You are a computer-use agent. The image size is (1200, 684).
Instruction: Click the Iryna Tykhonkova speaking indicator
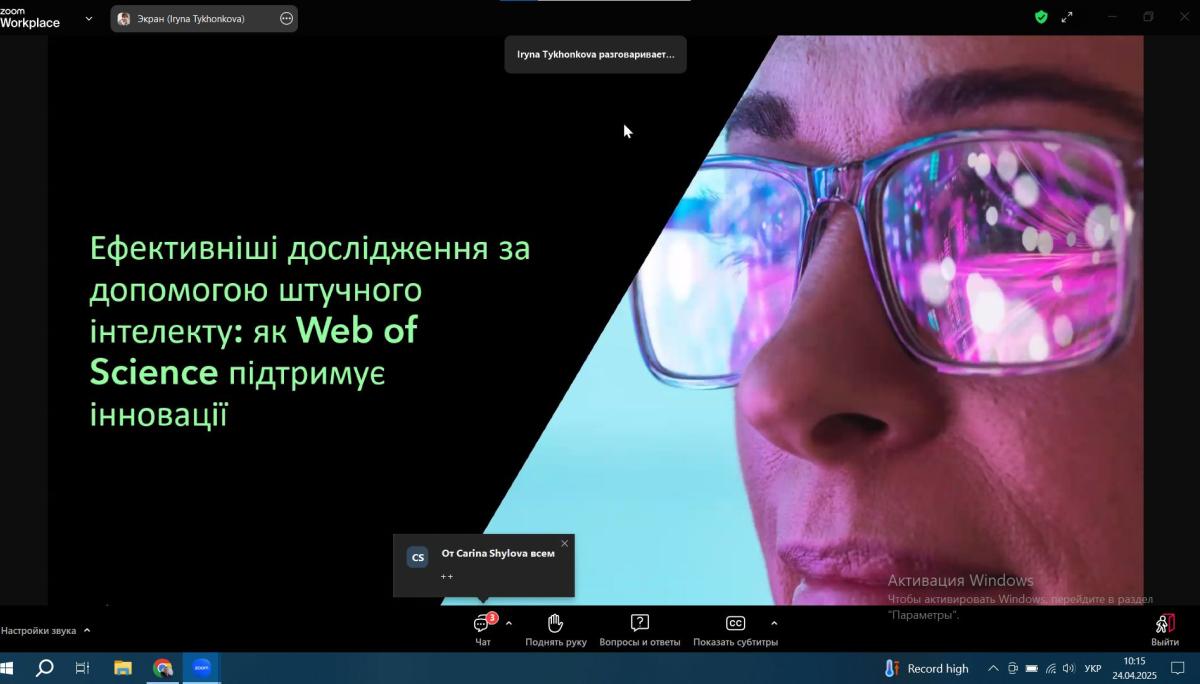pyautogui.click(x=595, y=54)
